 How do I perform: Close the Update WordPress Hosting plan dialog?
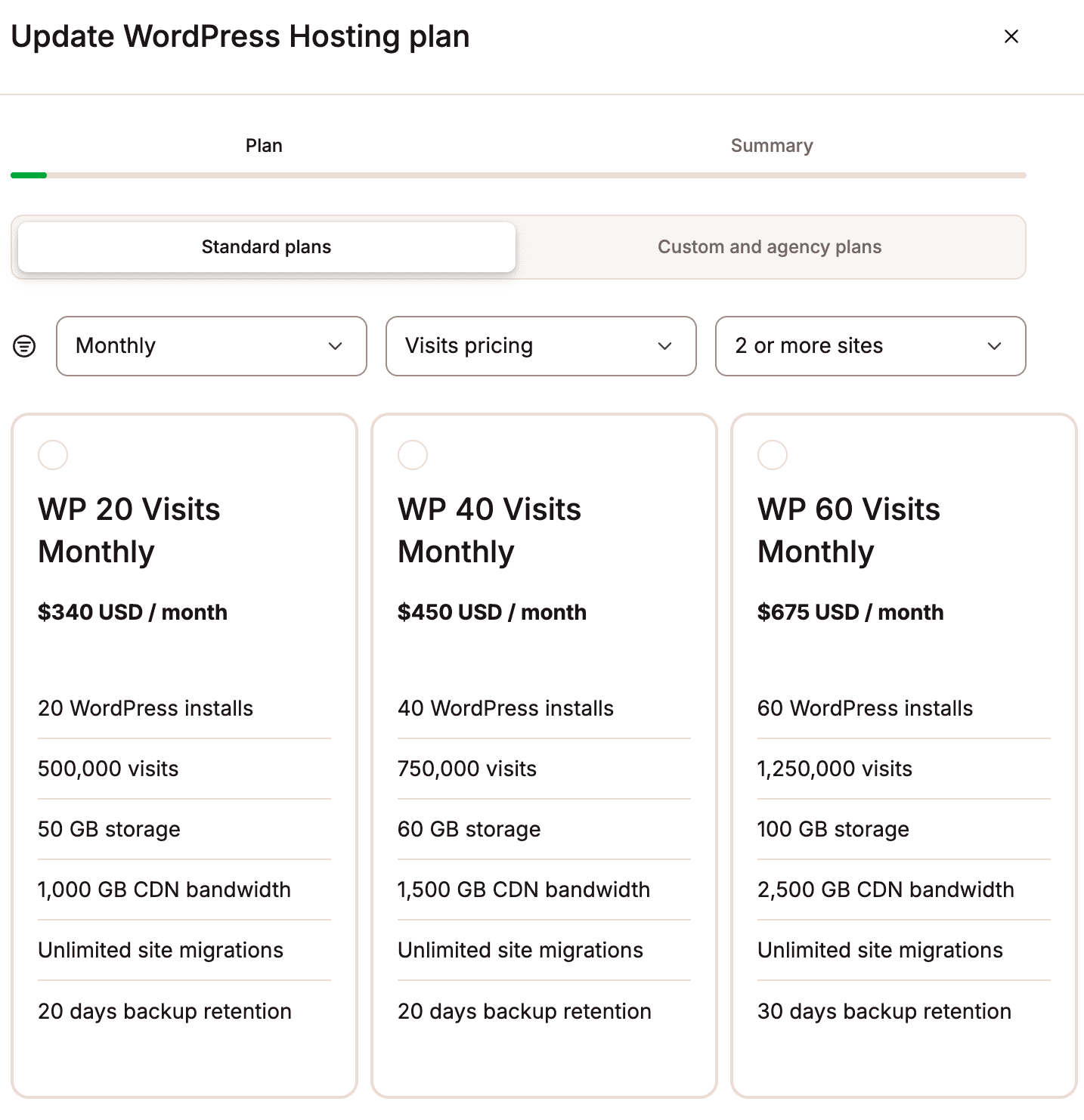tap(1011, 36)
